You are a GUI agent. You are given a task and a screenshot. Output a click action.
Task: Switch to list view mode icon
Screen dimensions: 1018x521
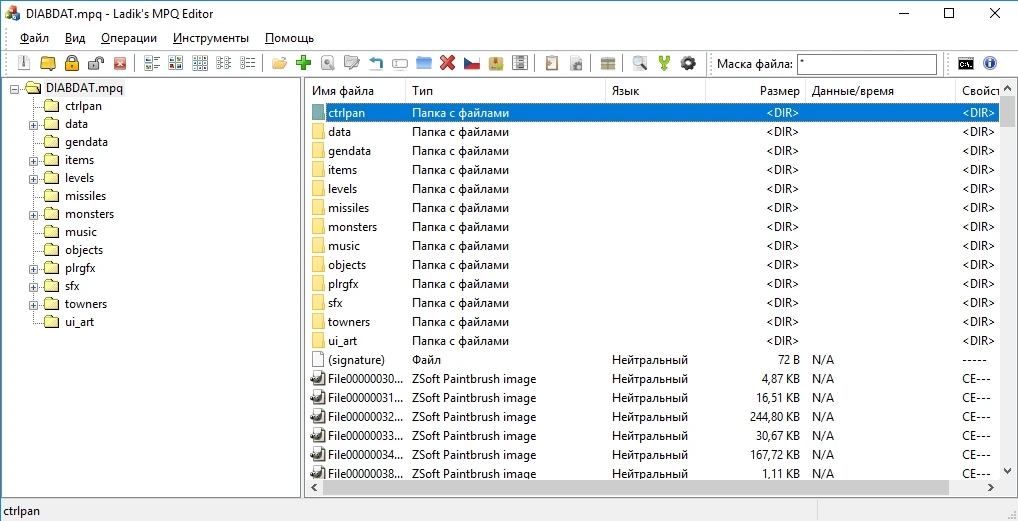pyautogui.click(x=224, y=63)
